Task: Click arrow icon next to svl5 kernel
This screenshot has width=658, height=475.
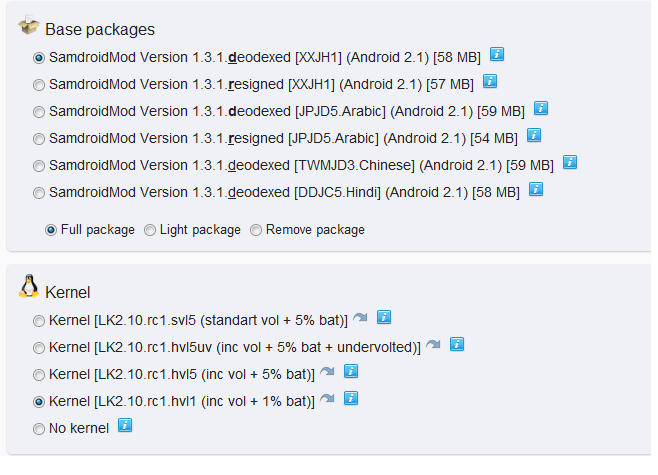Action: (x=360, y=318)
